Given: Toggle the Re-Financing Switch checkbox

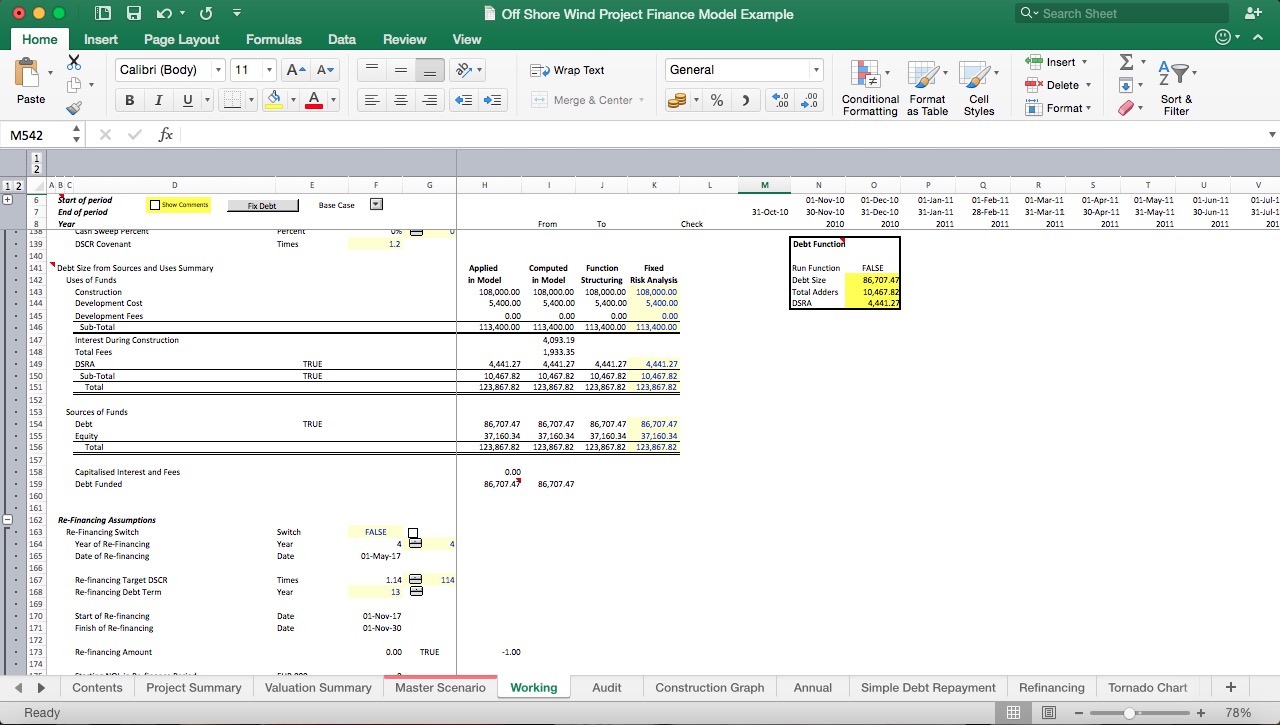Looking at the screenshot, I should (x=413, y=533).
